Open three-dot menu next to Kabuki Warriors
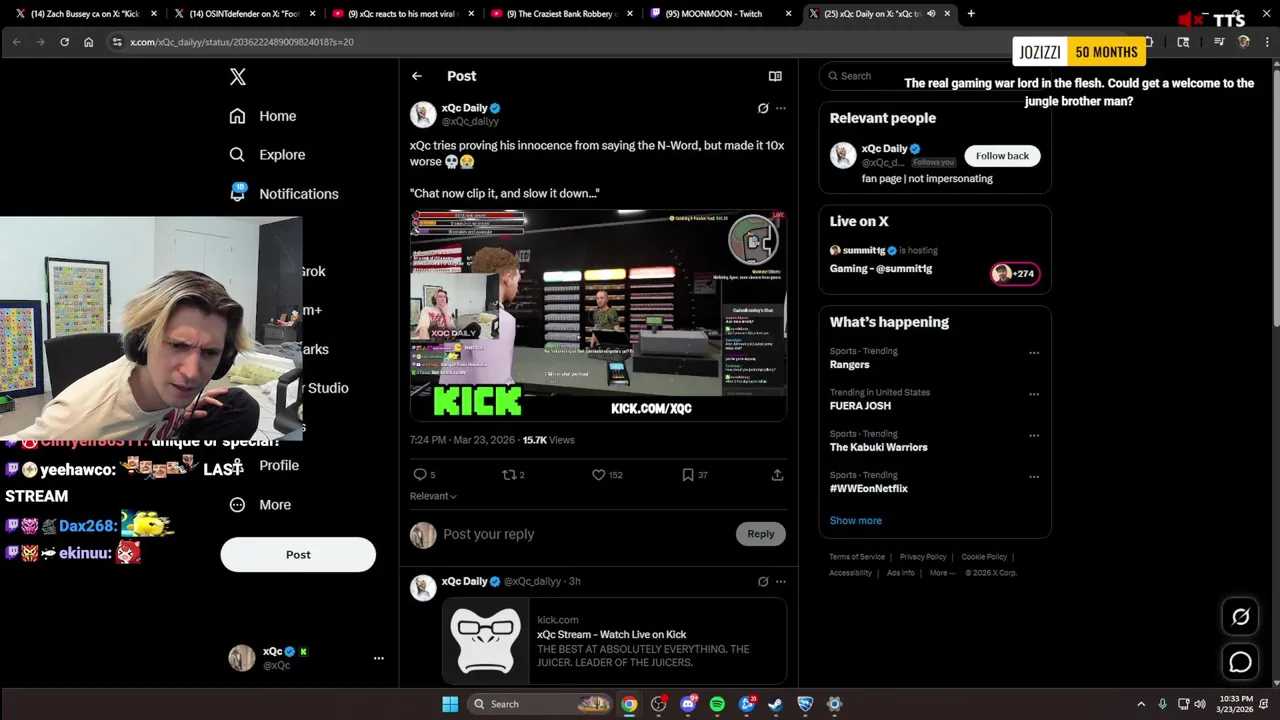The image size is (1280, 720). (1034, 436)
